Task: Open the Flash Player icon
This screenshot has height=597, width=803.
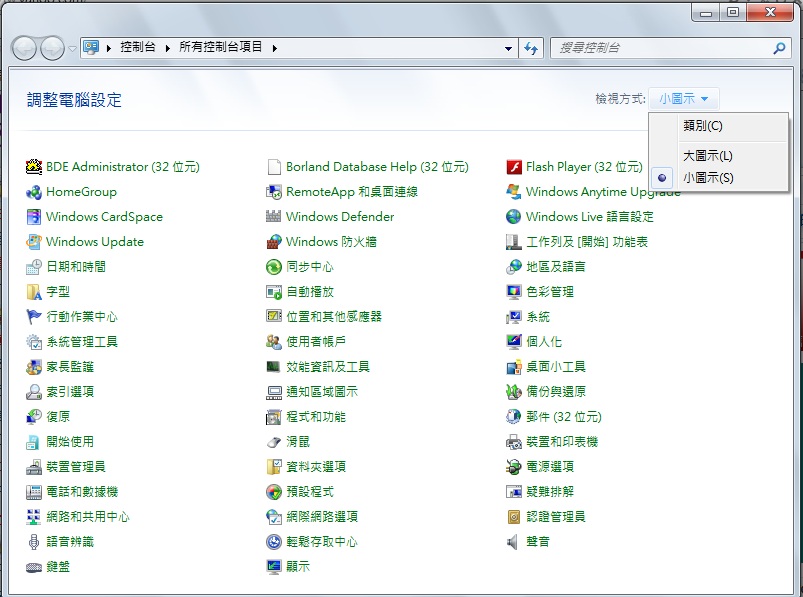Action: (514, 167)
